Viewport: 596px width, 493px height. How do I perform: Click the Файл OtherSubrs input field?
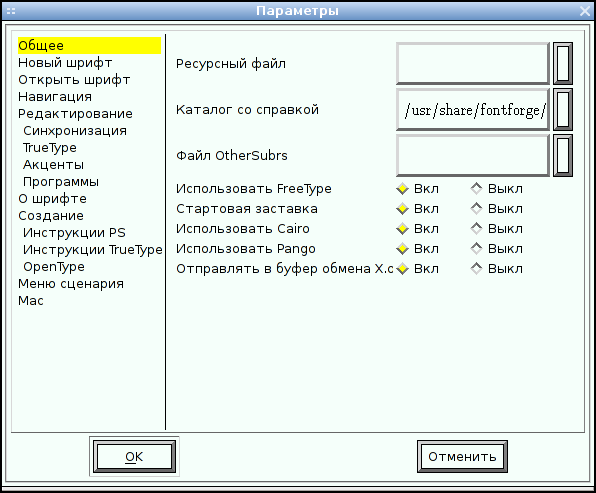coord(473,155)
